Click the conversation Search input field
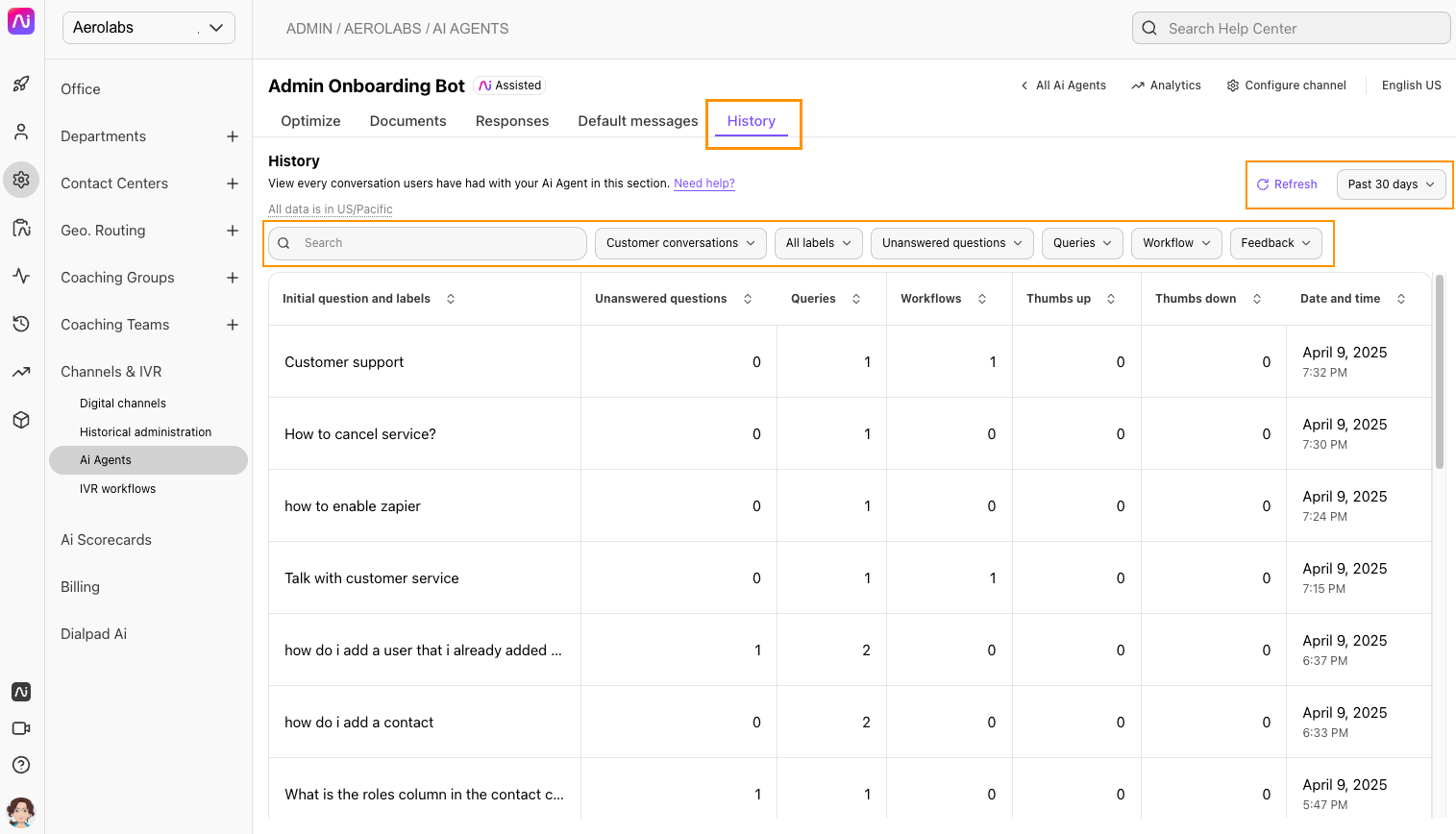1456x834 pixels. tap(428, 243)
